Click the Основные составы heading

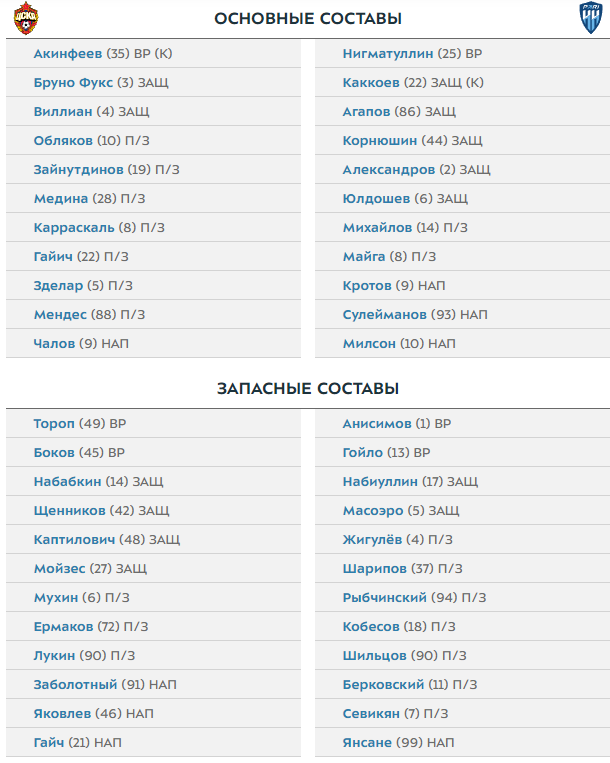309,19
